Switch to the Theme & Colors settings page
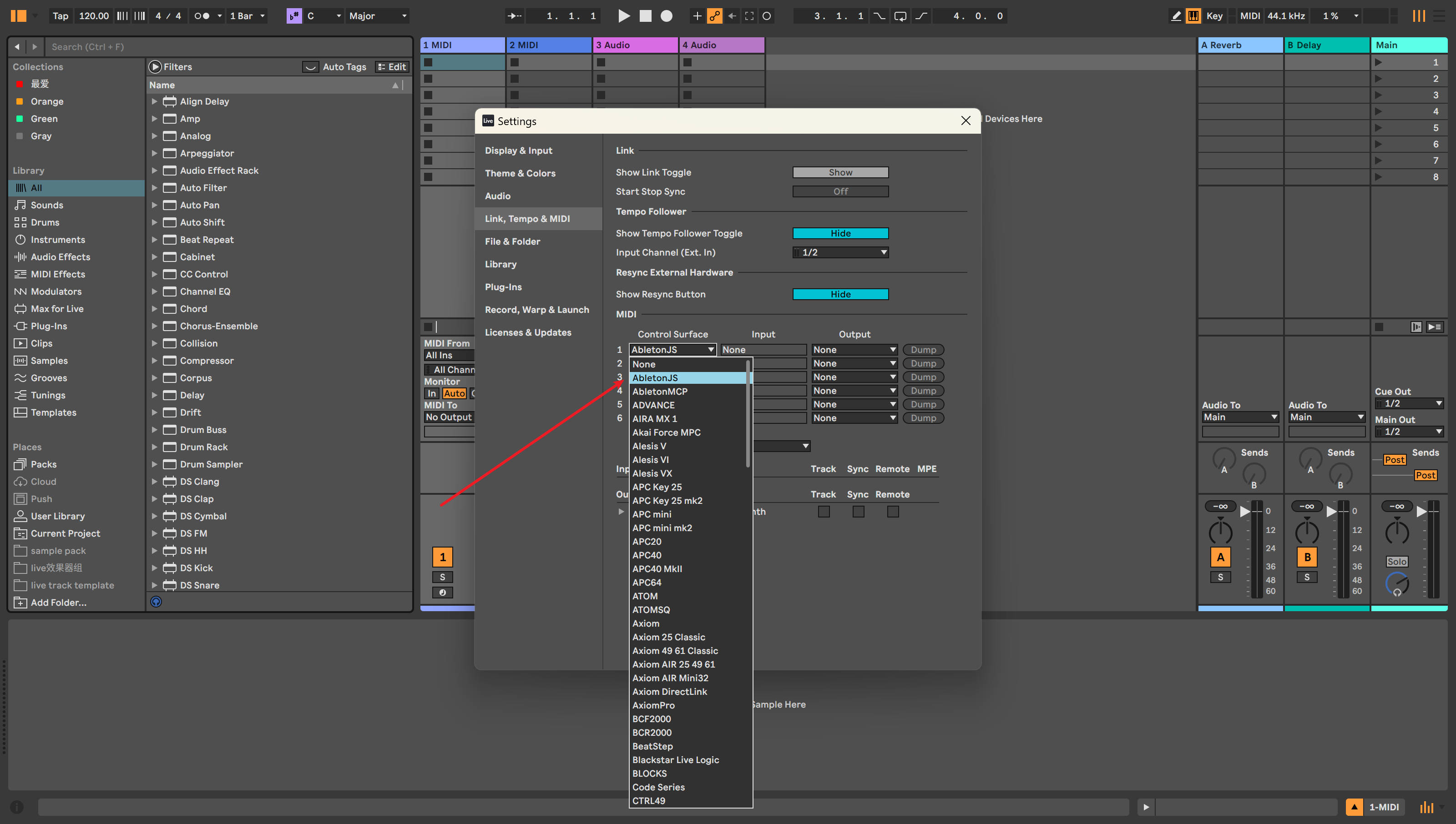Image resolution: width=1456 pixels, height=824 pixels. click(520, 173)
